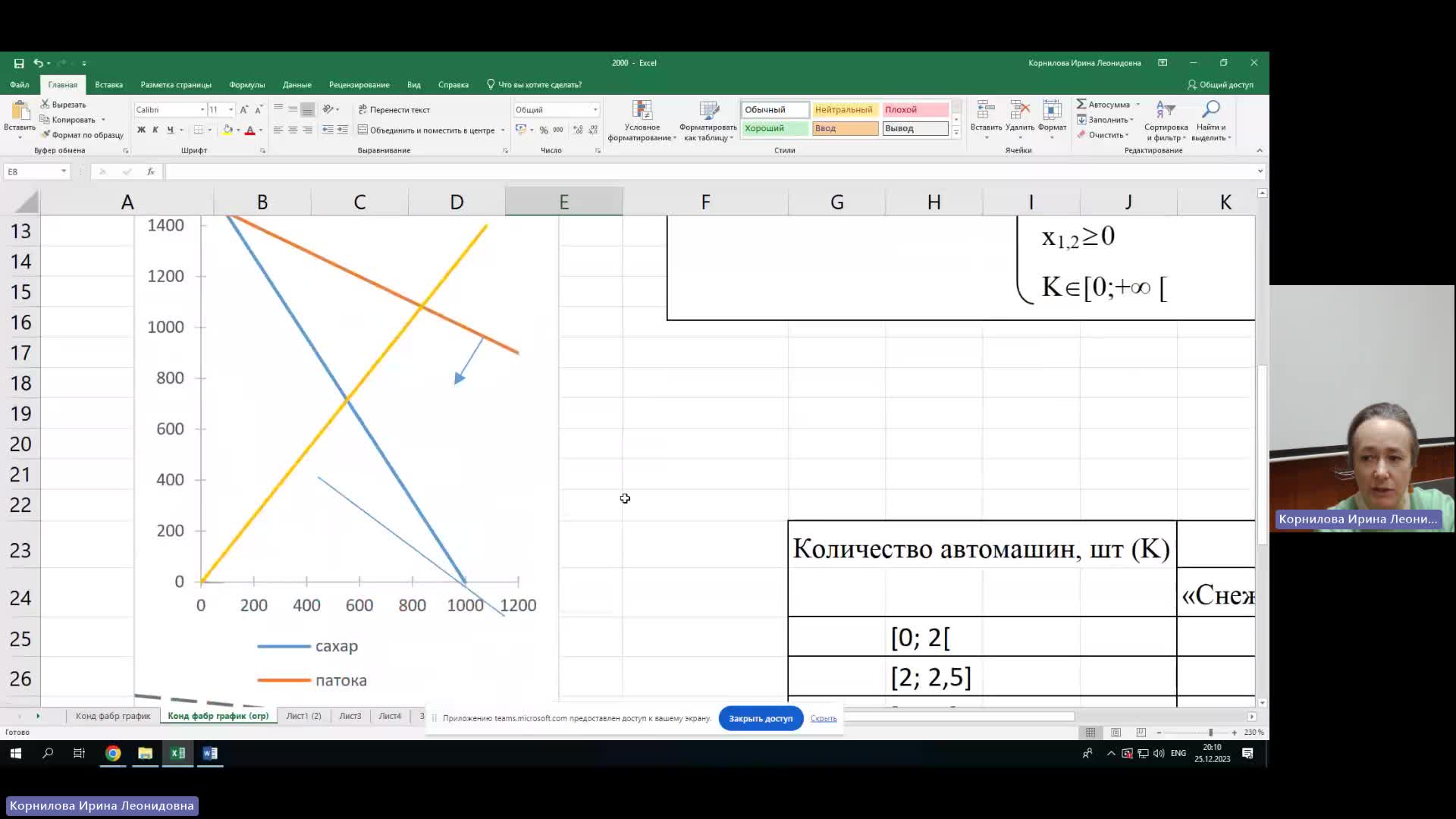Open number format dropdown (Общий)
The image size is (1456, 819).
pyautogui.click(x=595, y=109)
